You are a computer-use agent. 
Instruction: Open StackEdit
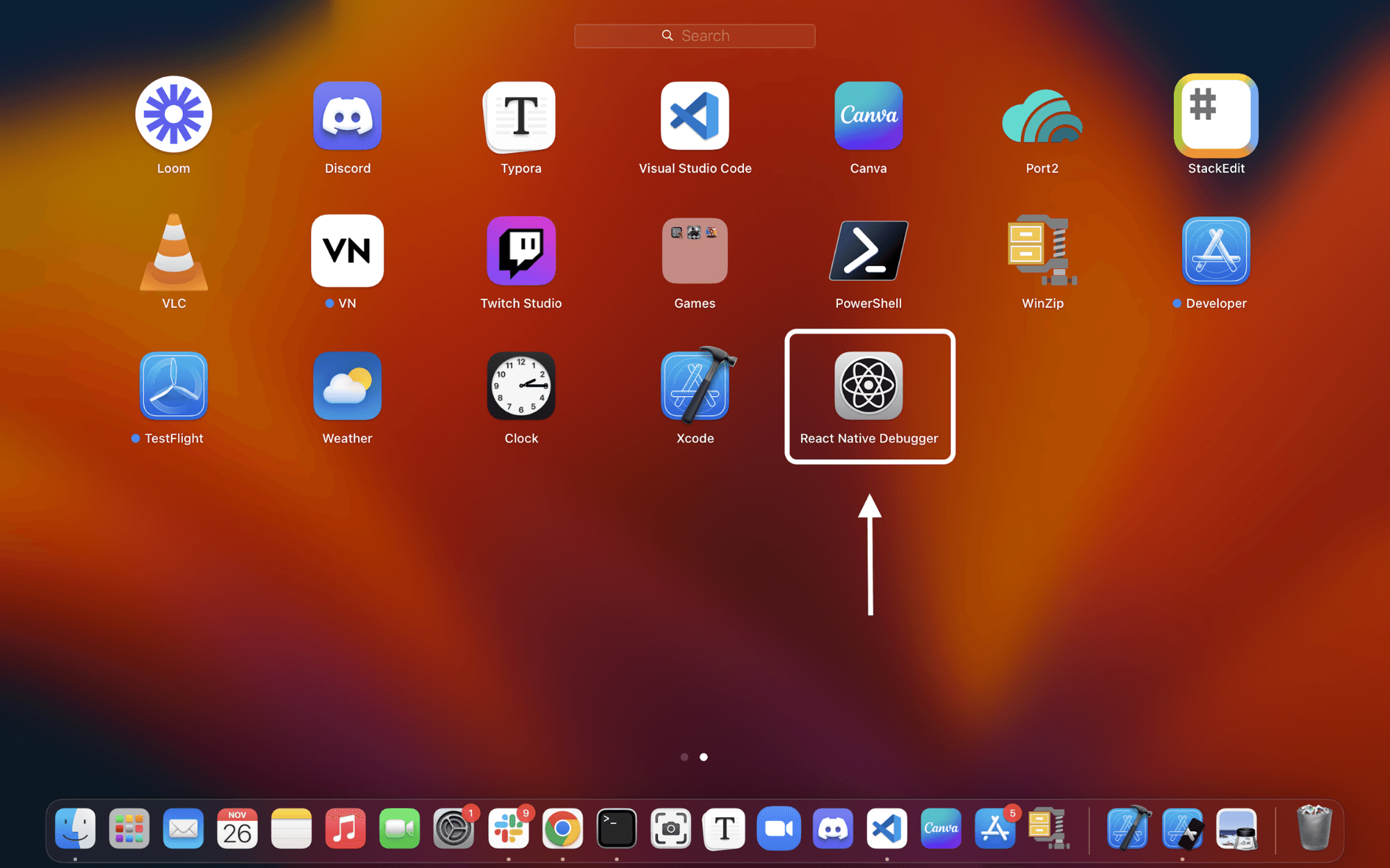(1215, 116)
